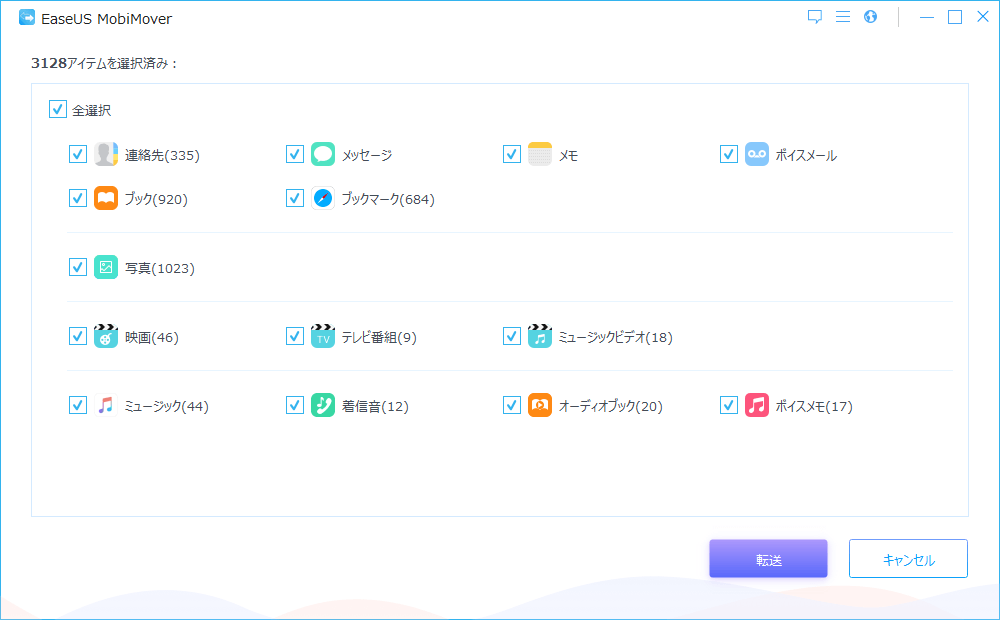
Task: Click the ブックマーク Safari bookmarks icon
Action: click(321, 198)
